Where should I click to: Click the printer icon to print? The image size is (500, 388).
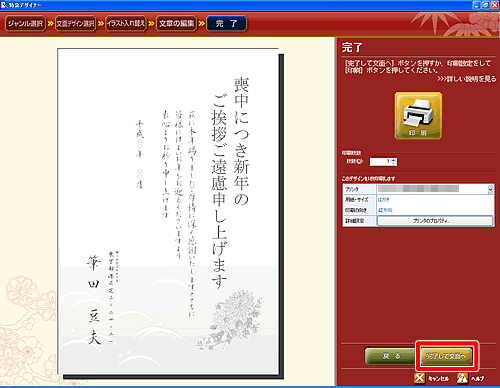tap(418, 116)
